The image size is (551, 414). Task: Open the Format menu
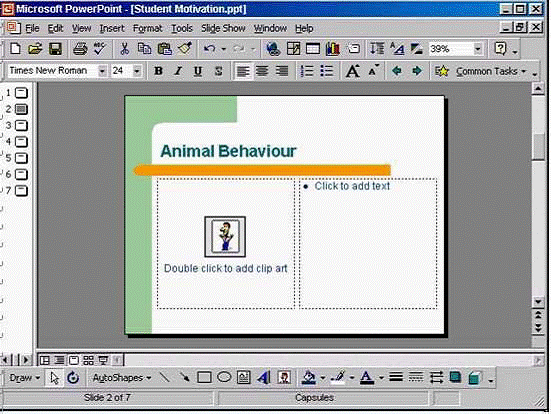coord(147,28)
